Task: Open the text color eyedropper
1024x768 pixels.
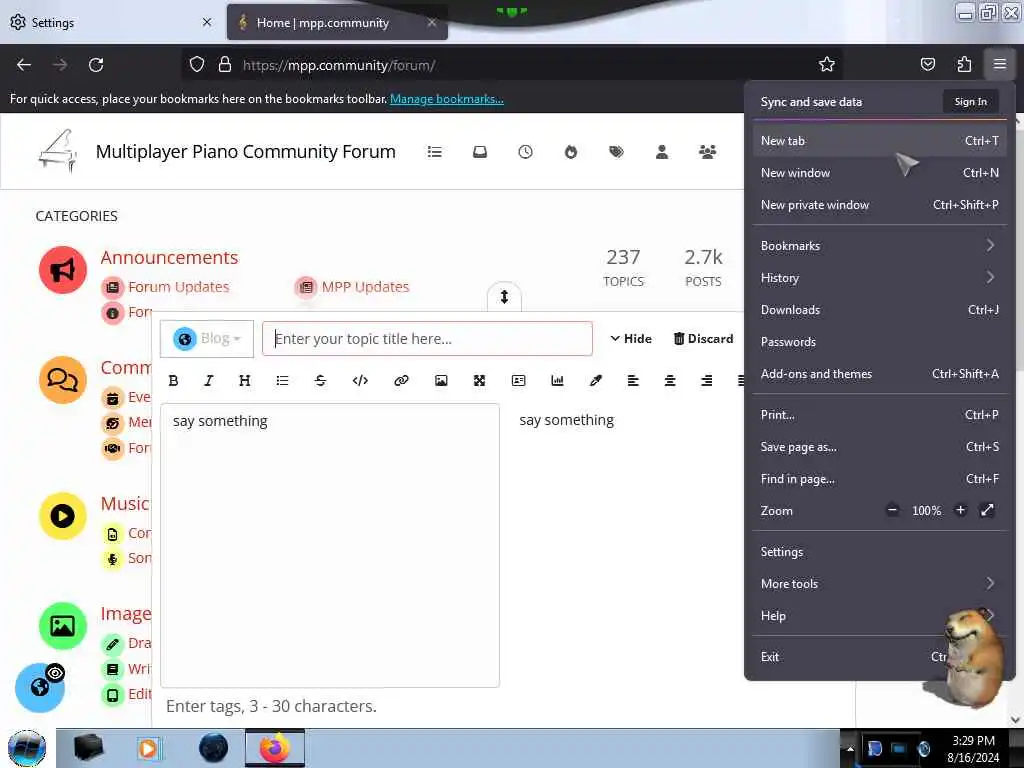Action: 595,381
